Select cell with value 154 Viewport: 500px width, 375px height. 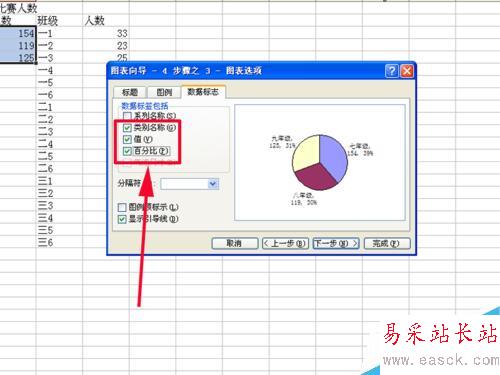click(x=18, y=33)
